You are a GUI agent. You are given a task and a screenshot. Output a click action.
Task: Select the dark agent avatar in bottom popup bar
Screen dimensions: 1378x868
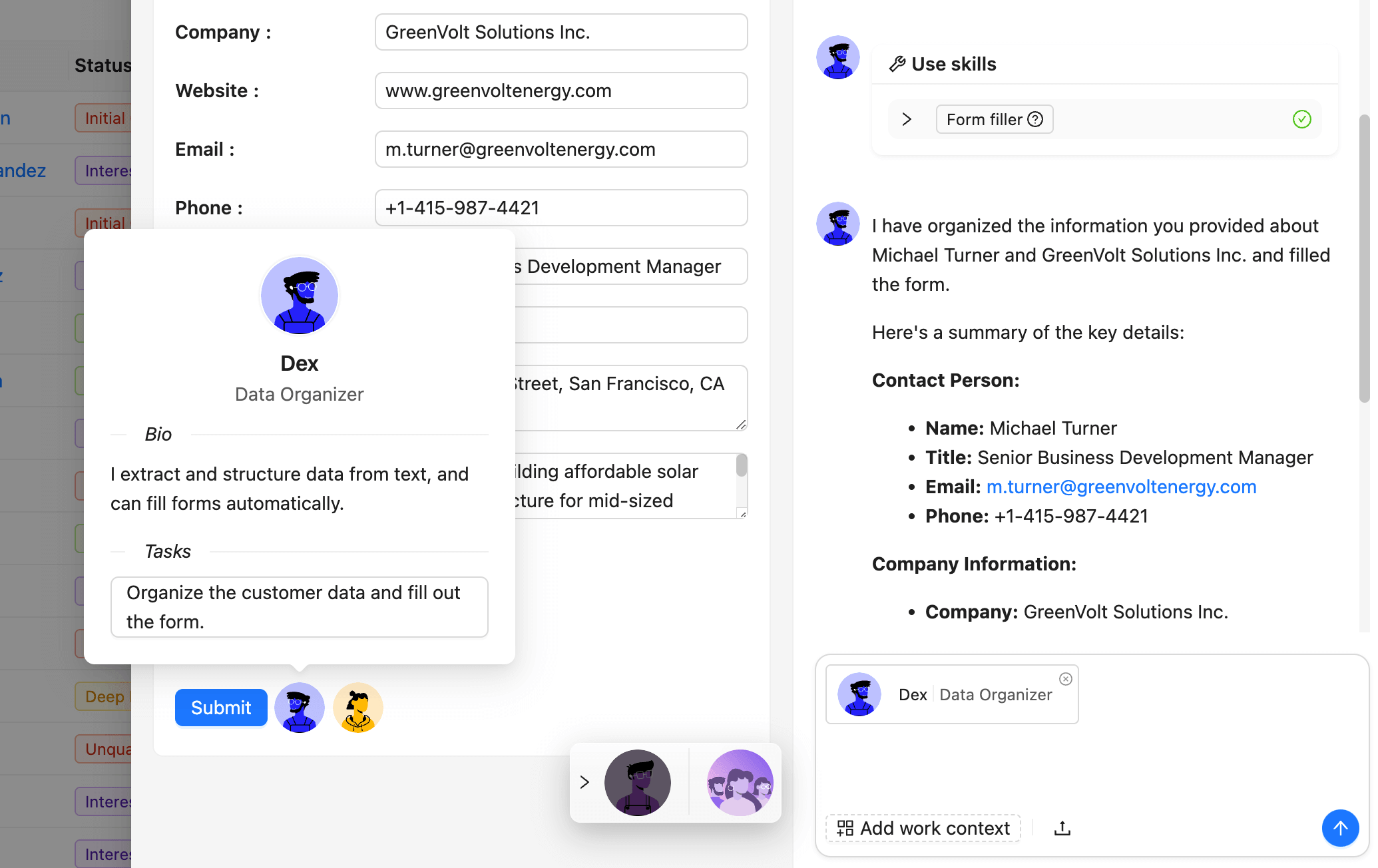point(637,783)
